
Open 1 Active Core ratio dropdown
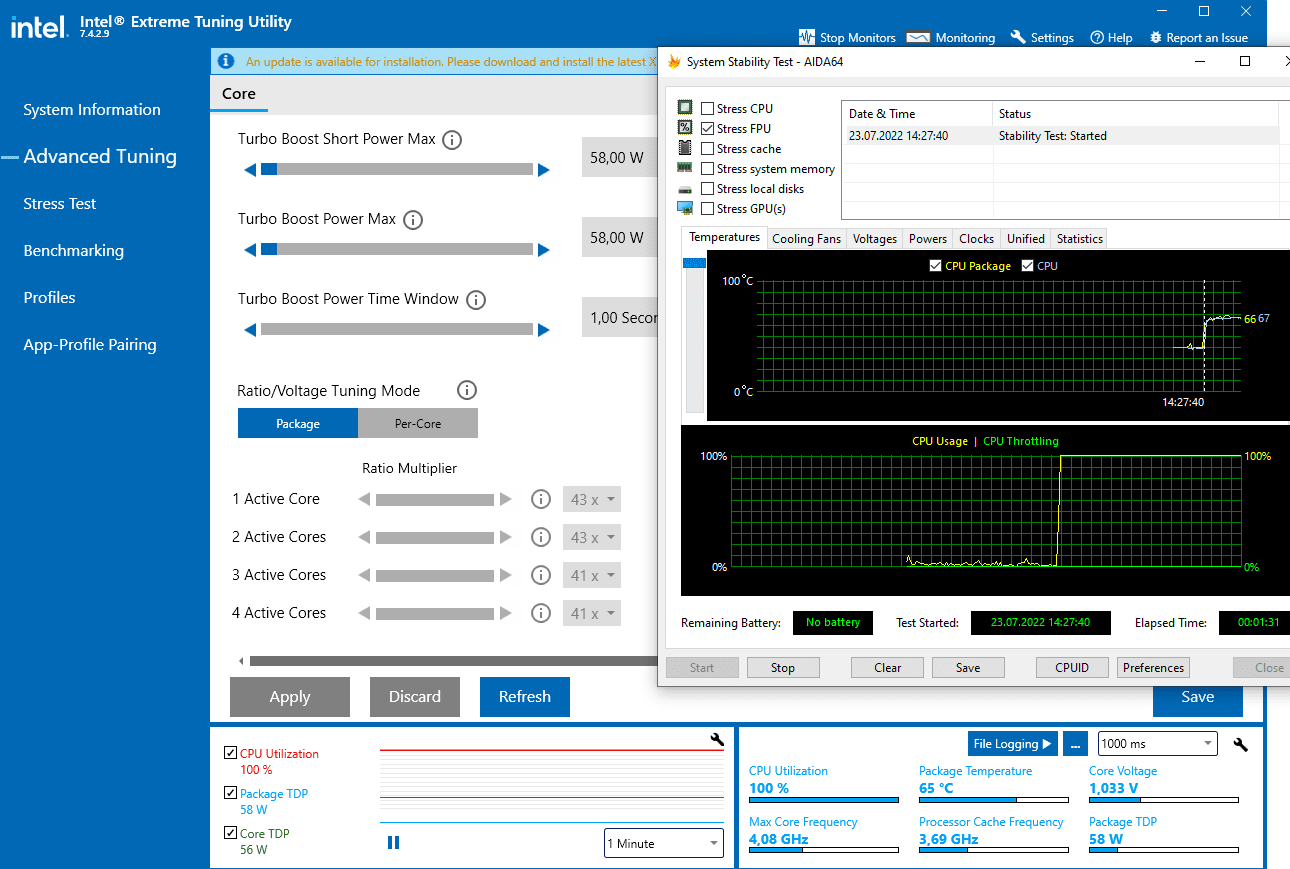pyautogui.click(x=592, y=499)
